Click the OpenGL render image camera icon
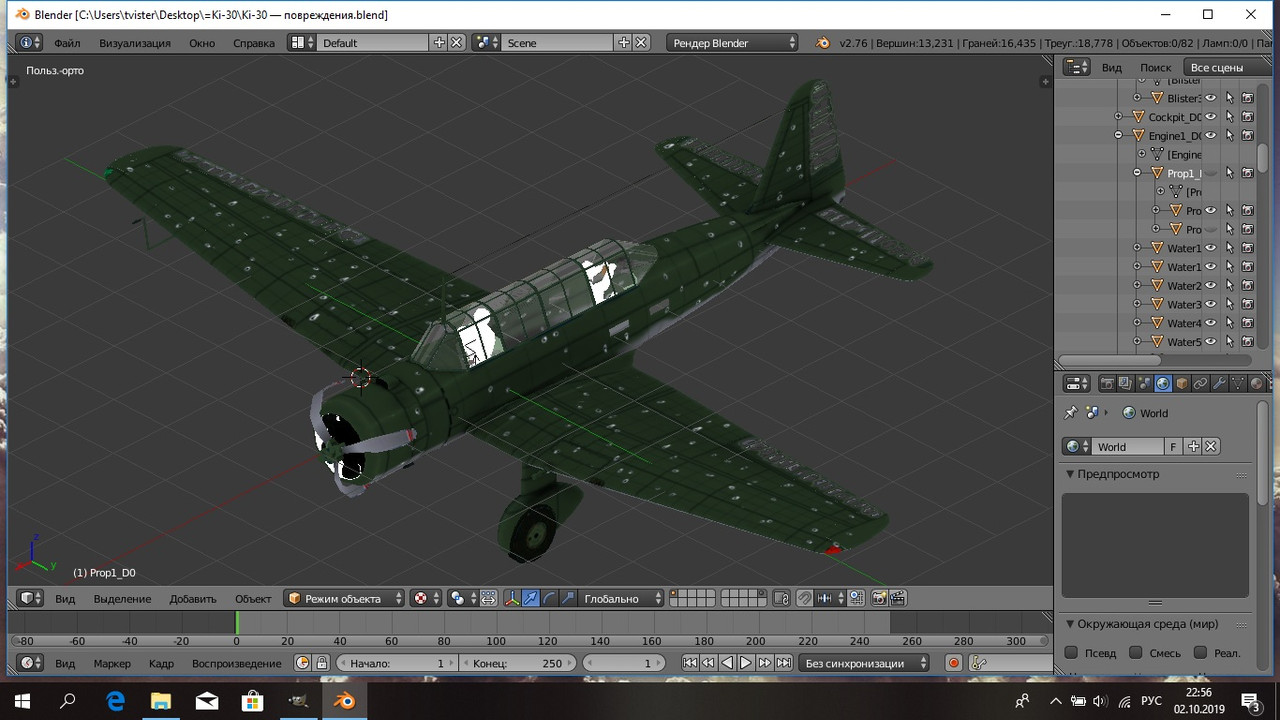1280x720 pixels. click(x=879, y=598)
